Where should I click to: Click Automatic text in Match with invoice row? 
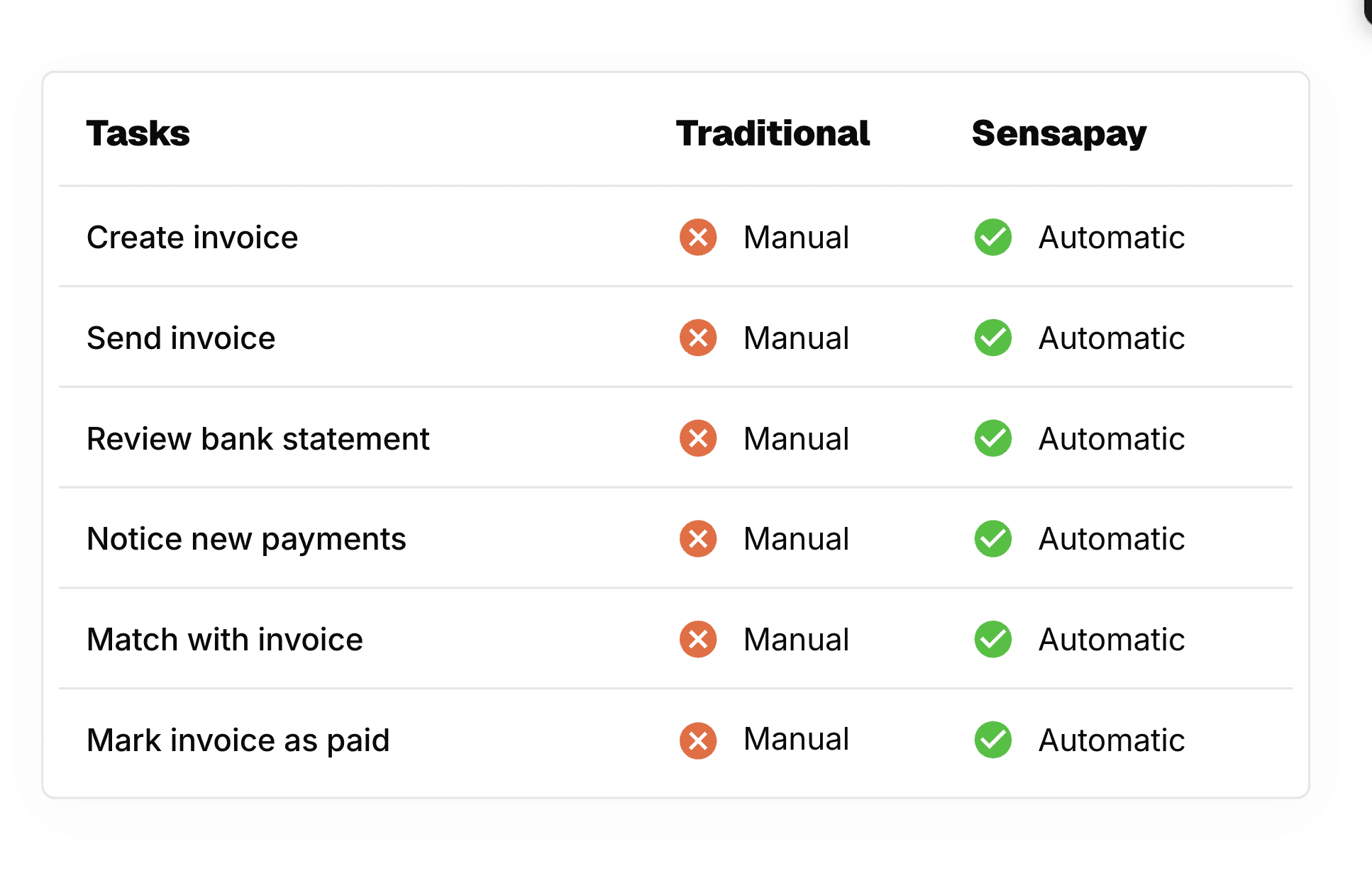coord(1112,640)
